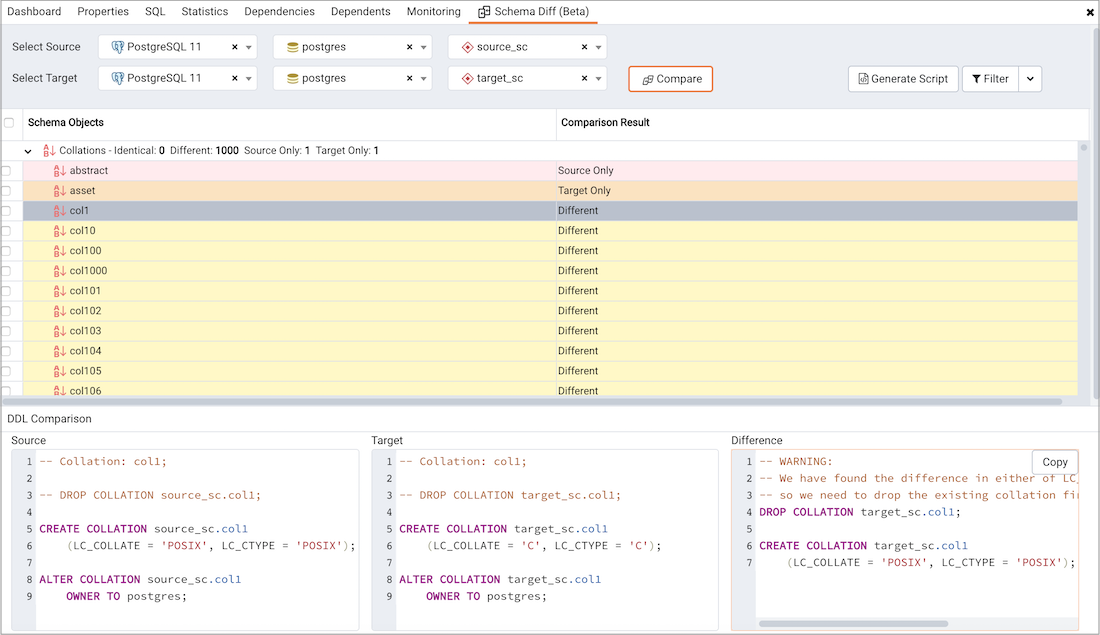
Task: Click the collation icon beside col103 row
Action: (x=60, y=331)
